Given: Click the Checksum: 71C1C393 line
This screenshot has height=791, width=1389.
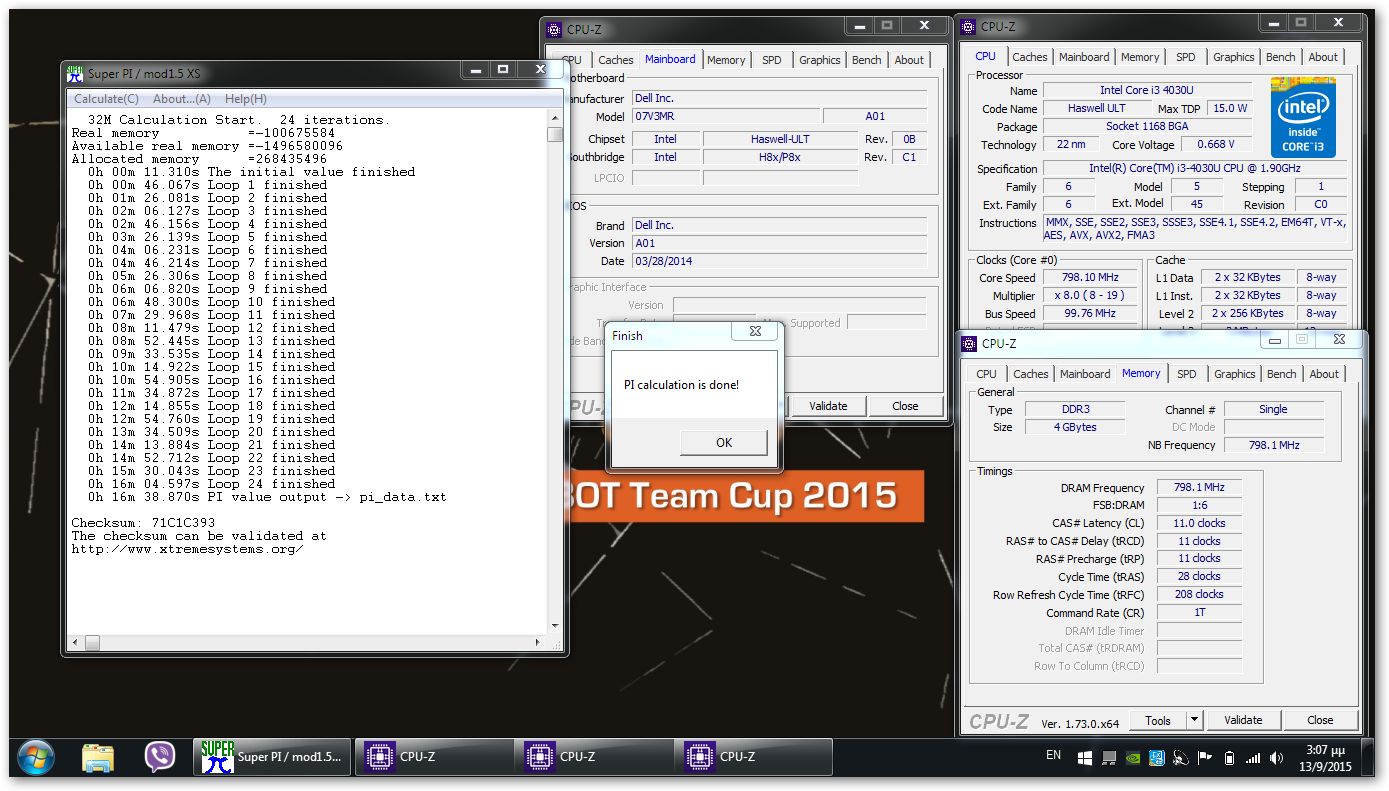Looking at the screenshot, I should tap(143, 523).
